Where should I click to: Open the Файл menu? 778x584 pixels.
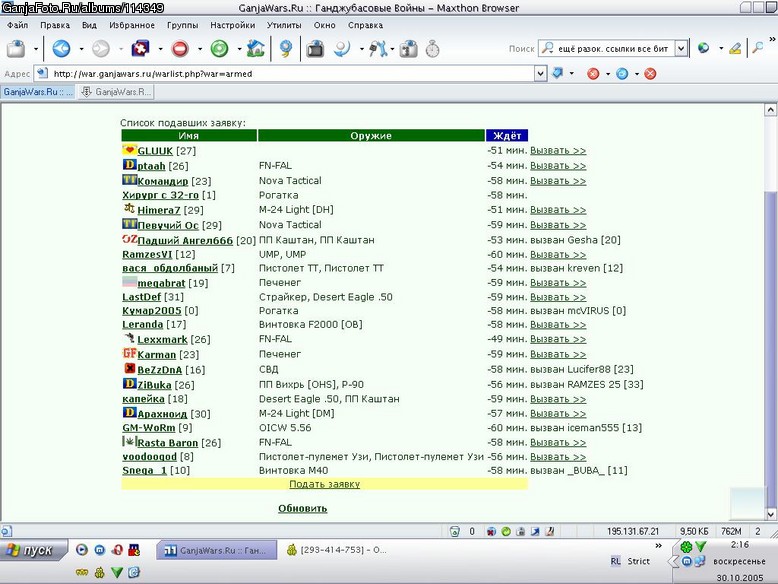tap(17, 25)
